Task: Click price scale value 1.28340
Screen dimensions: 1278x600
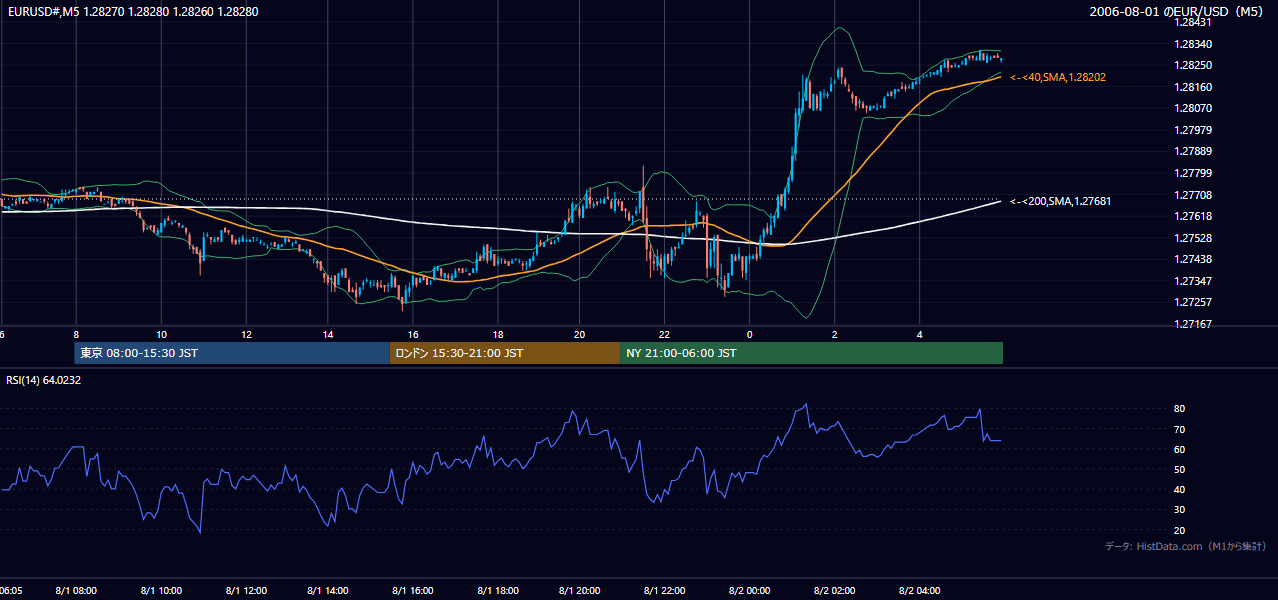Action: pyautogui.click(x=1192, y=44)
